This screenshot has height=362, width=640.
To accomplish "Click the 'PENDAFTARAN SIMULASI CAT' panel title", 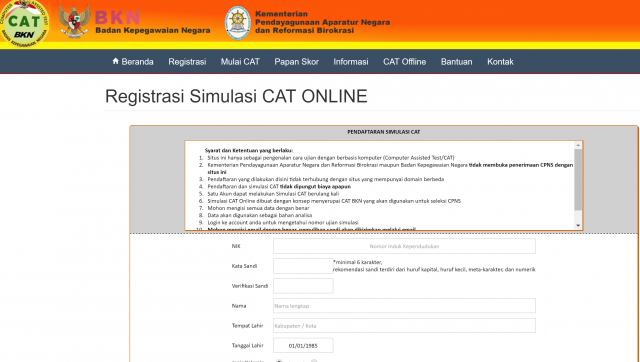I will [383, 132].
